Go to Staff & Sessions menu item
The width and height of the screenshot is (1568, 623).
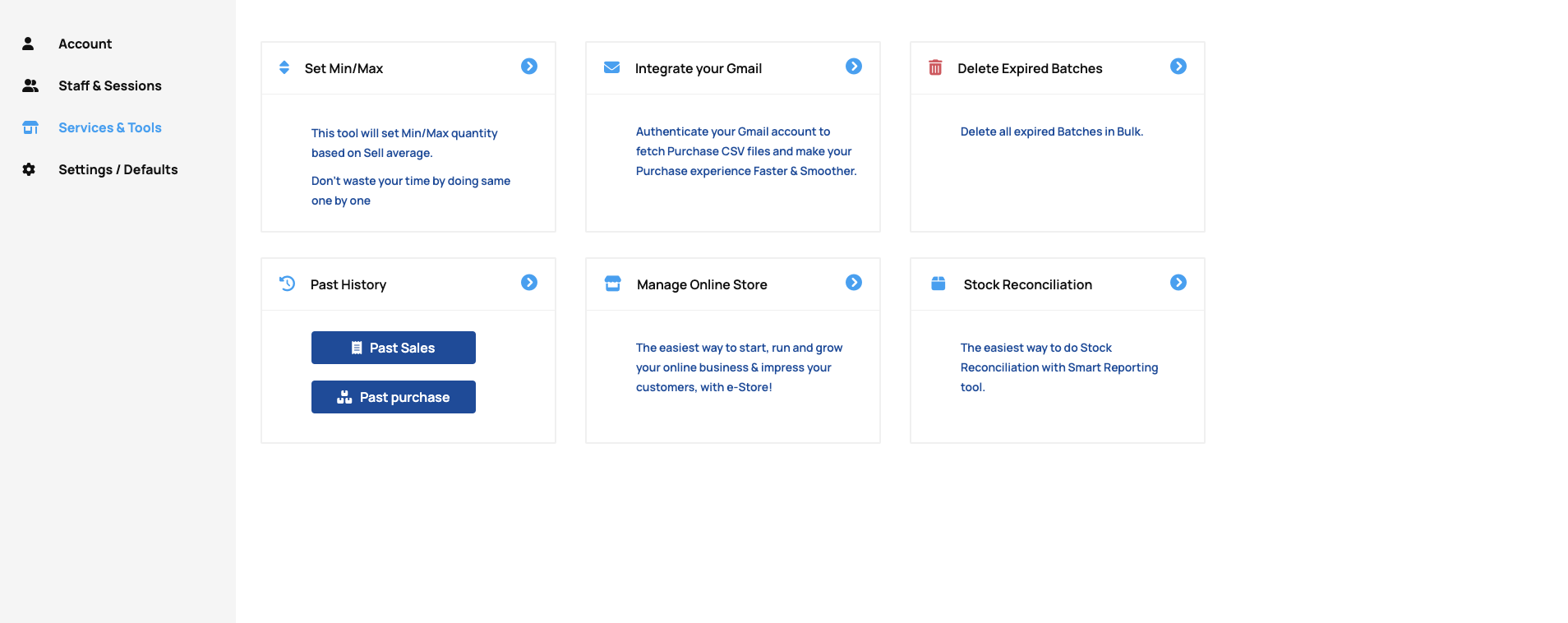coord(109,85)
